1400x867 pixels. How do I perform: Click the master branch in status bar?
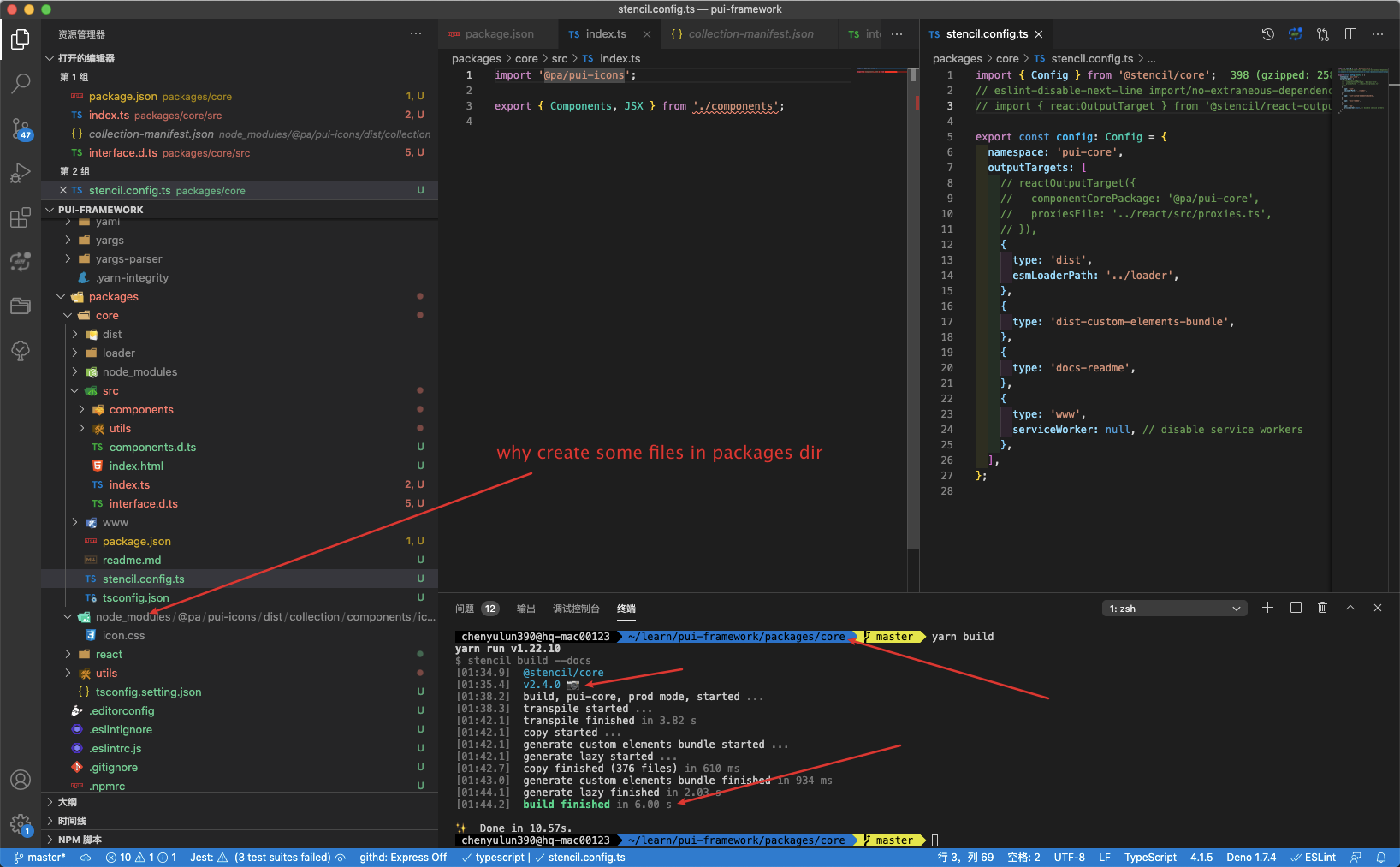pos(39,857)
